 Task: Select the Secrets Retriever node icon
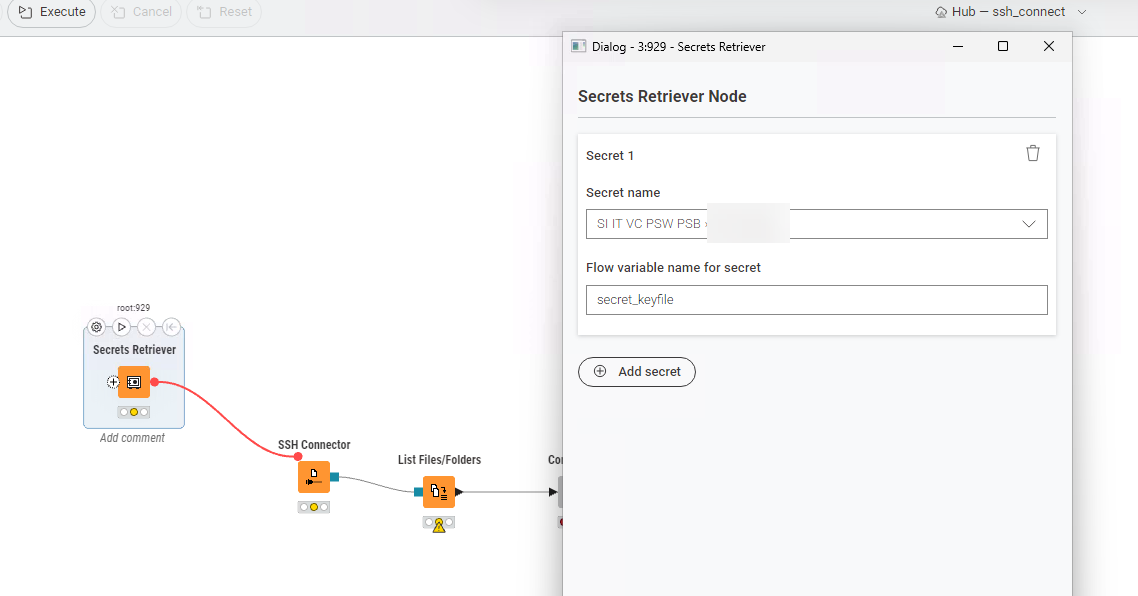134,382
